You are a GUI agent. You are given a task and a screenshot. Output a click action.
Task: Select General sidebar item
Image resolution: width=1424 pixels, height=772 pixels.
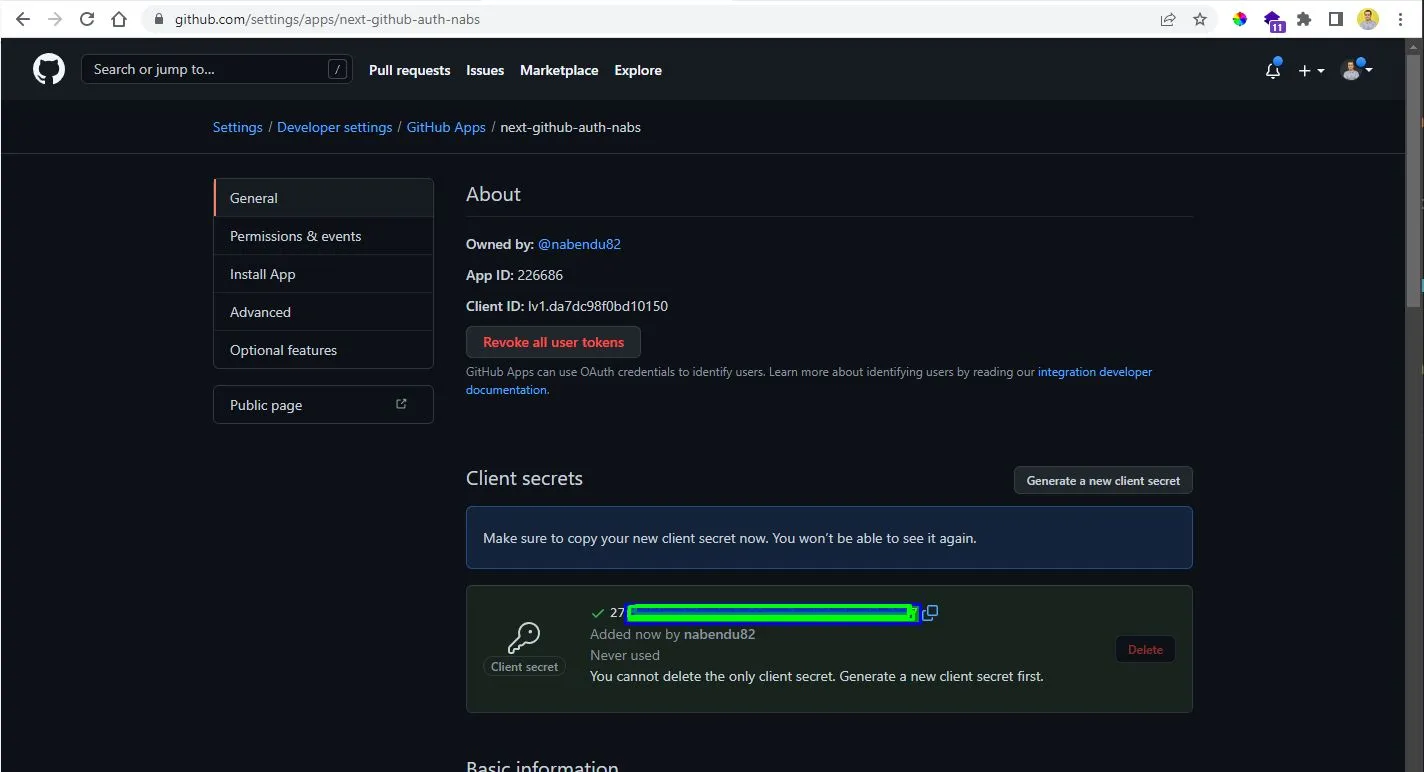[x=324, y=198]
